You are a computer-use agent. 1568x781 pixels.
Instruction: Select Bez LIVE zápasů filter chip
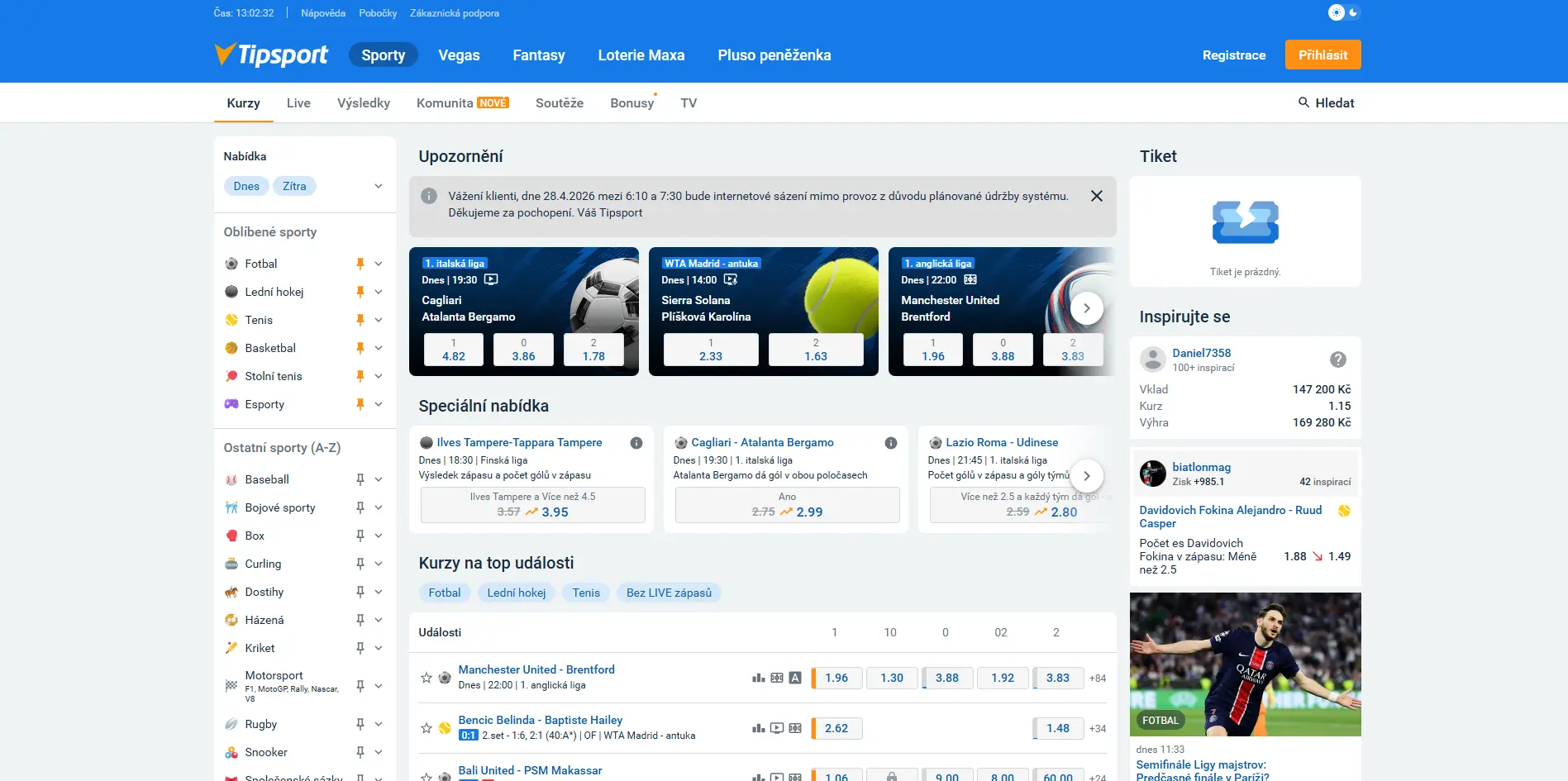[x=669, y=593]
